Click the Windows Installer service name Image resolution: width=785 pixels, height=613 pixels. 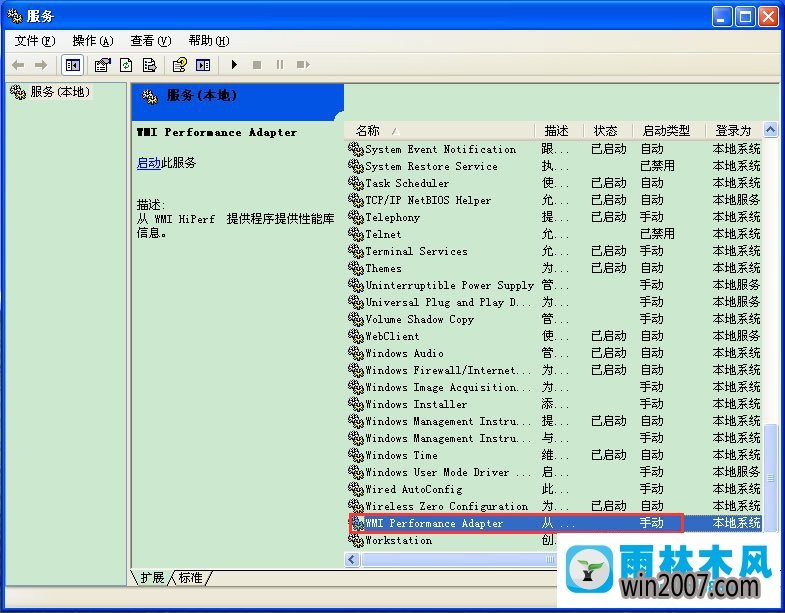point(416,404)
